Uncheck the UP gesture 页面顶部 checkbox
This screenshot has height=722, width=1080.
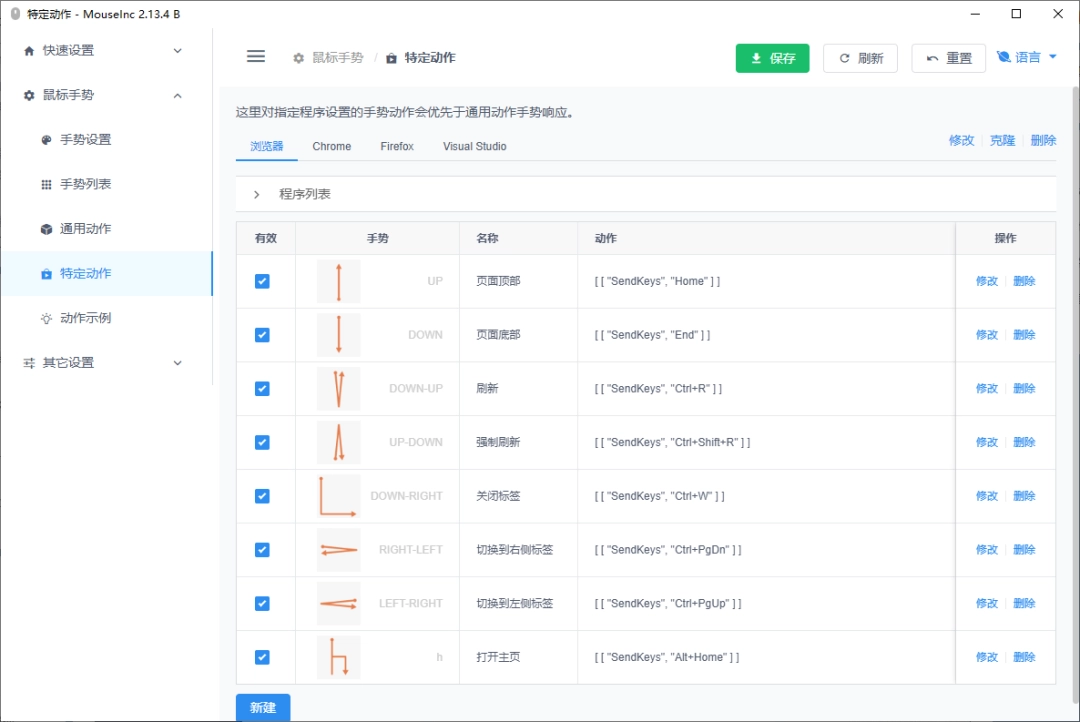[x=262, y=281]
